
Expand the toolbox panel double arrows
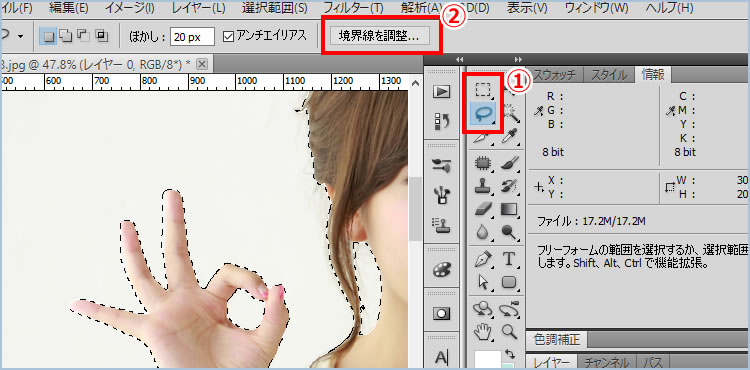click(x=518, y=59)
